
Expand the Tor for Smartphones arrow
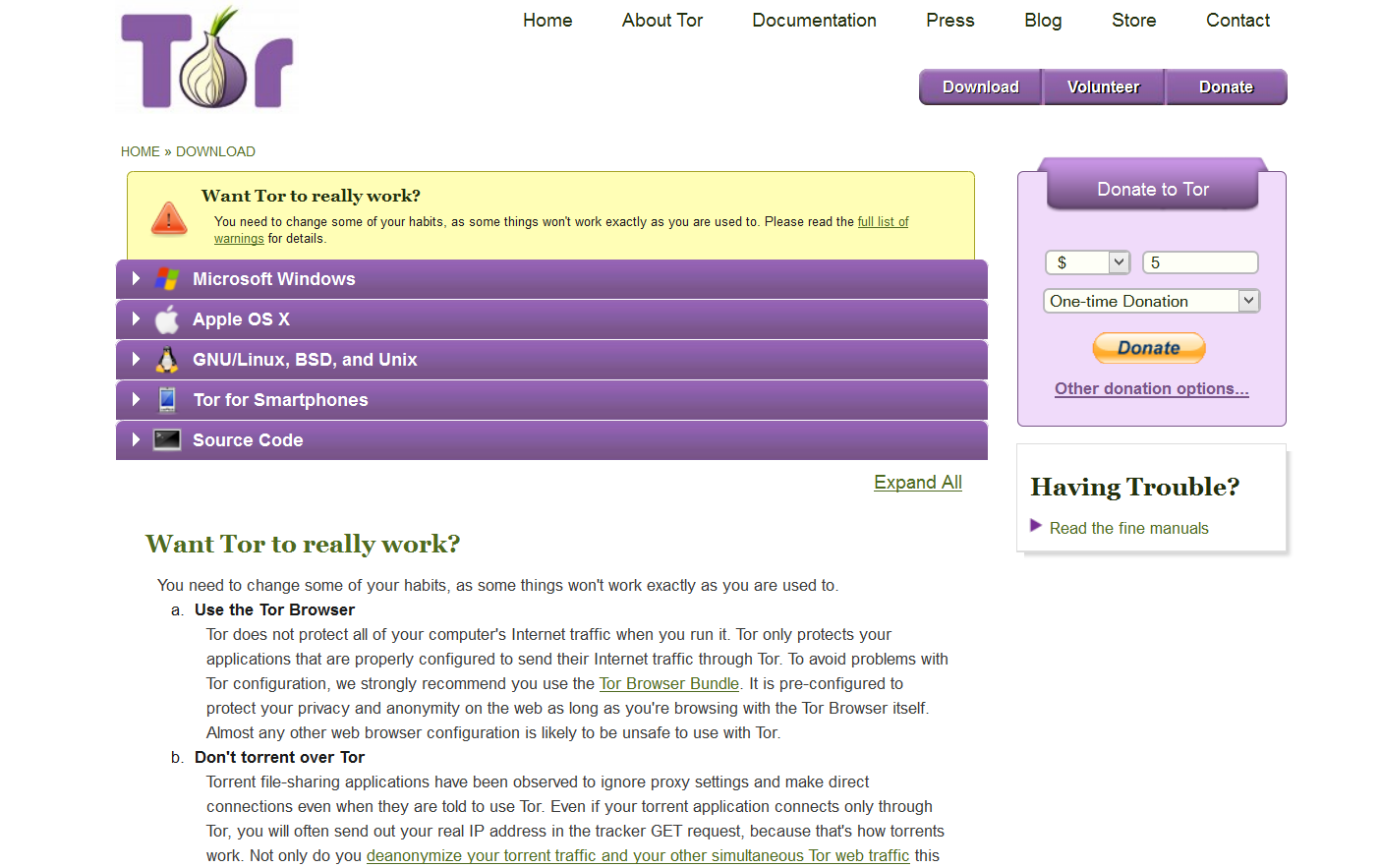pyautogui.click(x=136, y=400)
